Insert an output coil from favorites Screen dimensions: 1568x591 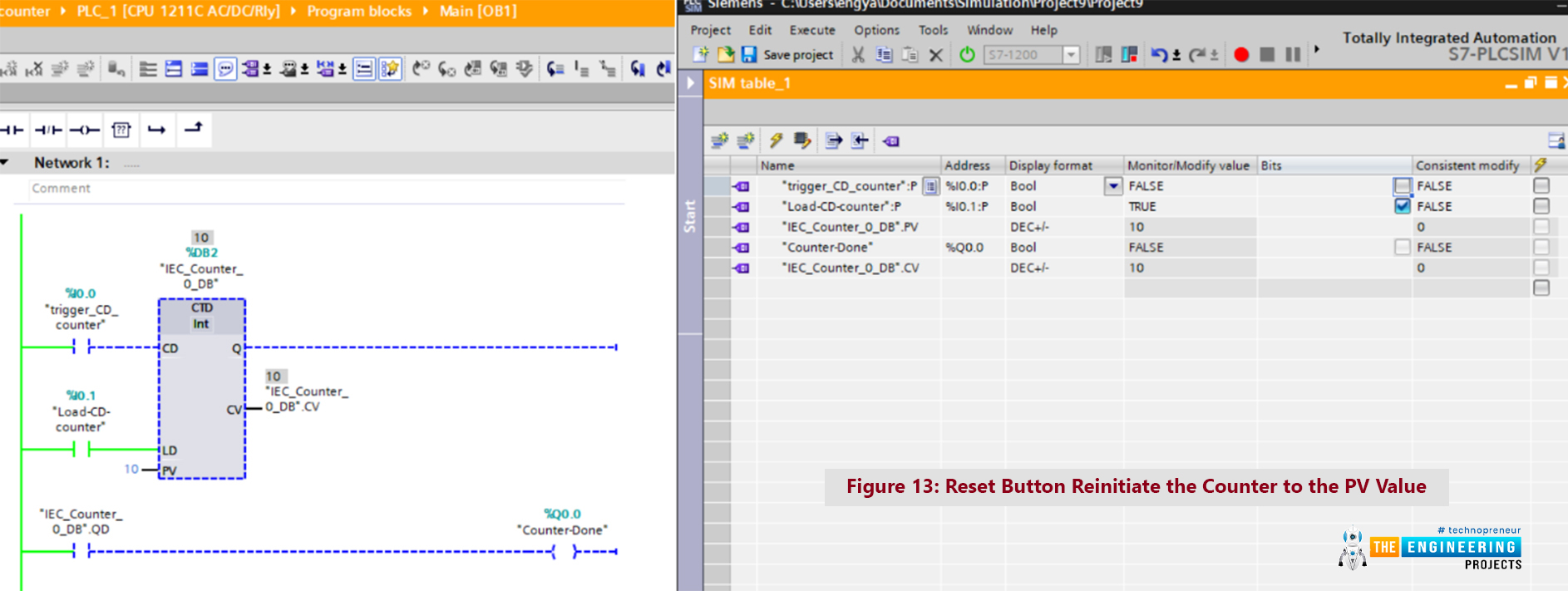[x=85, y=130]
